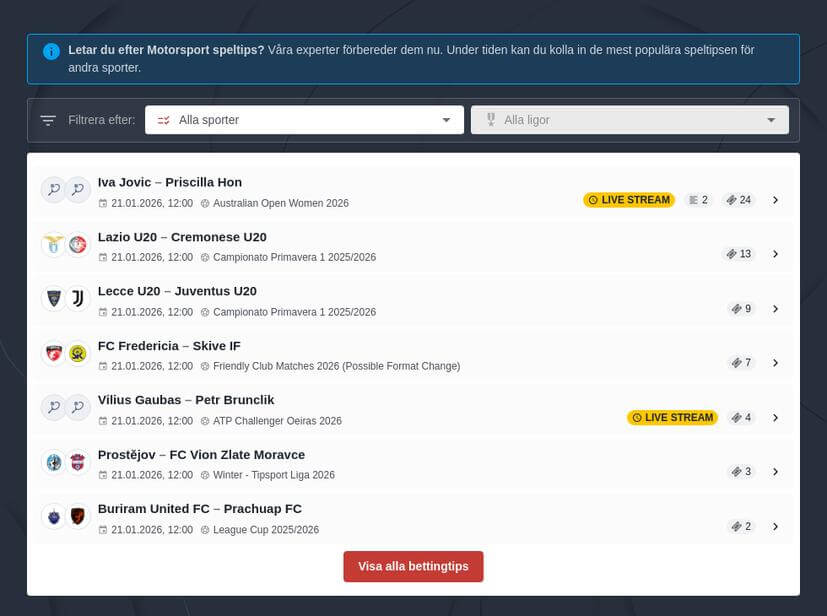Open the FC Fredericia – Skive IF match
Screen dimensions: 827x616
(169, 346)
